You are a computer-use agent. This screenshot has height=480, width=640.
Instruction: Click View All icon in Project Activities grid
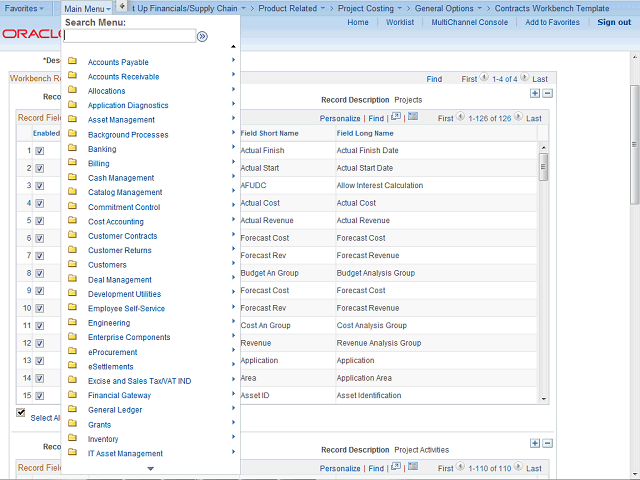tap(396, 467)
